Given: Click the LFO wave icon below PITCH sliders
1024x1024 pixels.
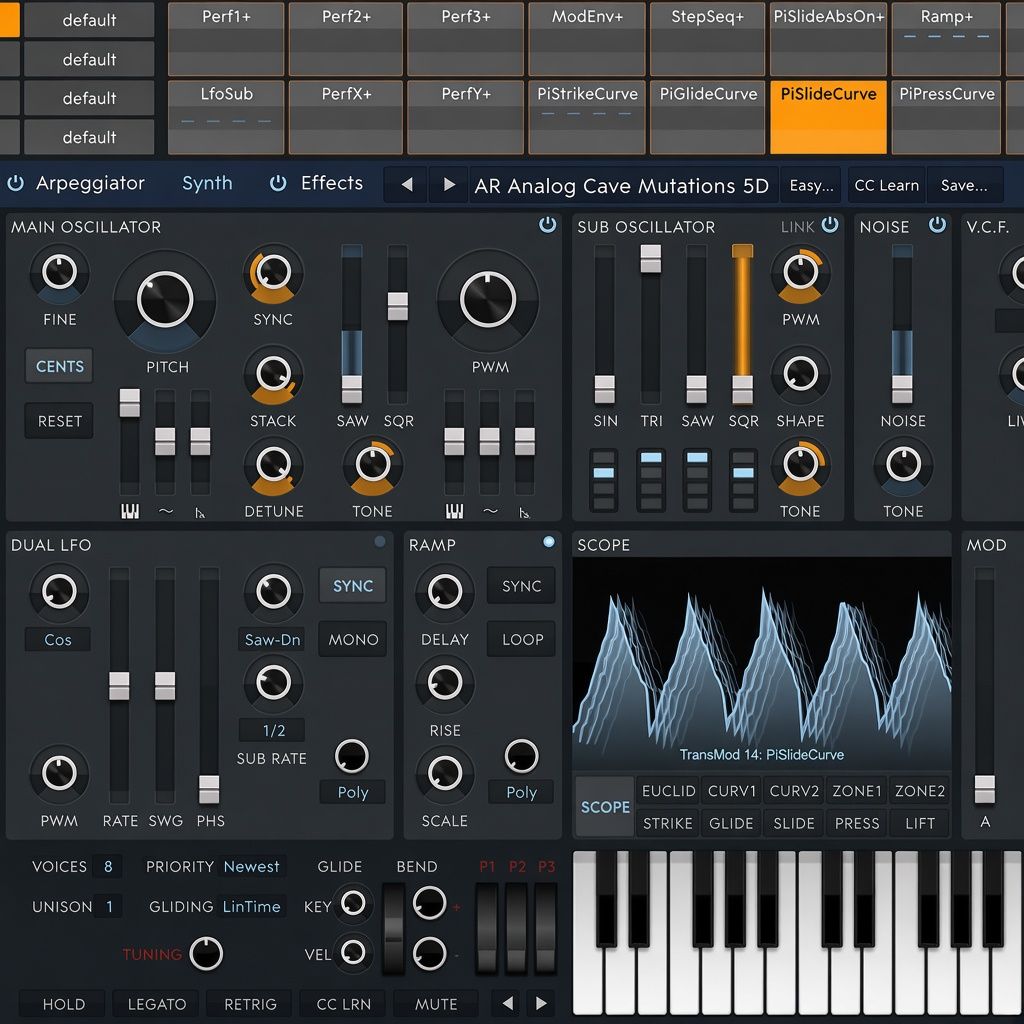Looking at the screenshot, I should (x=166, y=511).
